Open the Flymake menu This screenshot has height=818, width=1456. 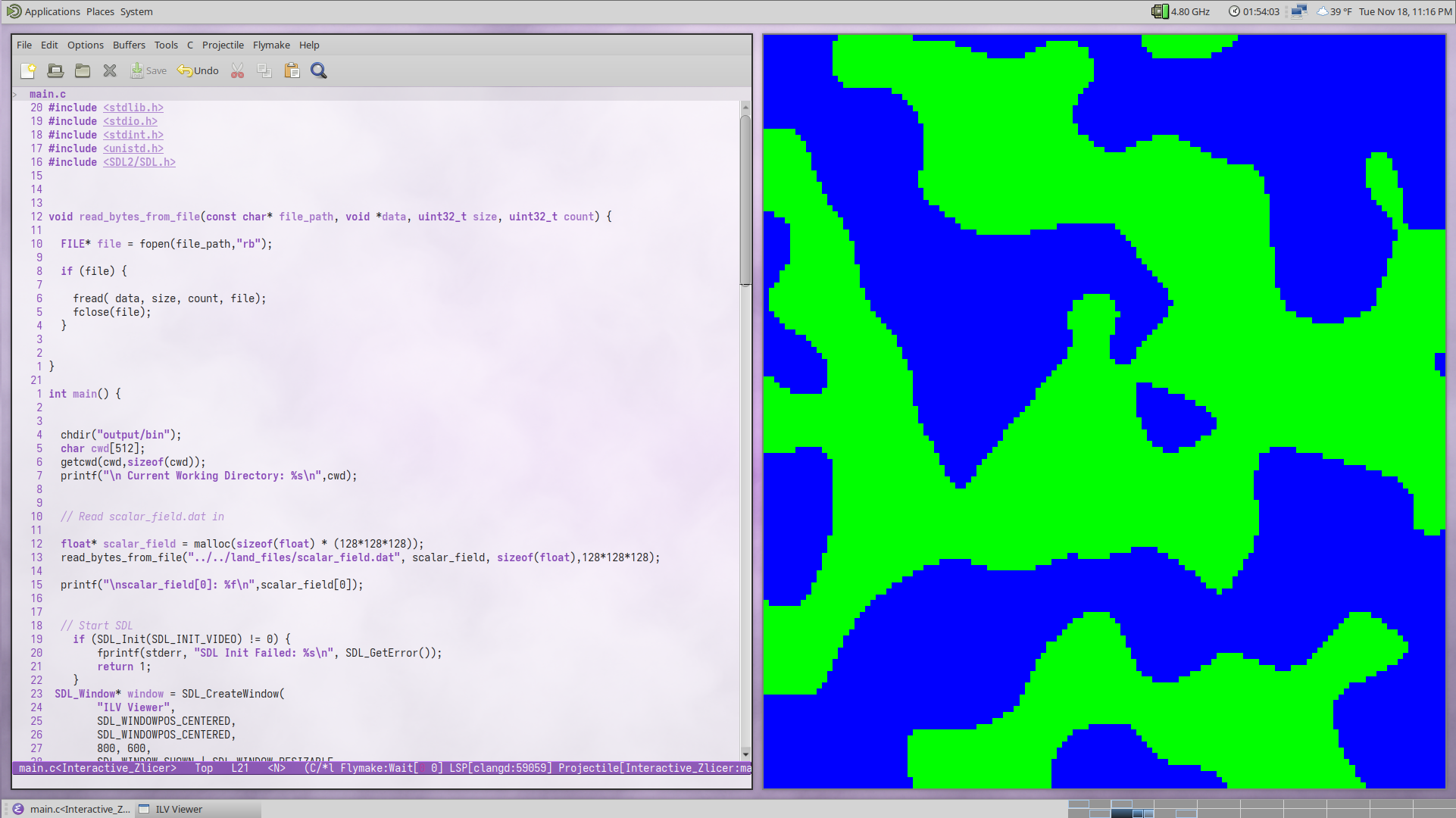tap(271, 45)
